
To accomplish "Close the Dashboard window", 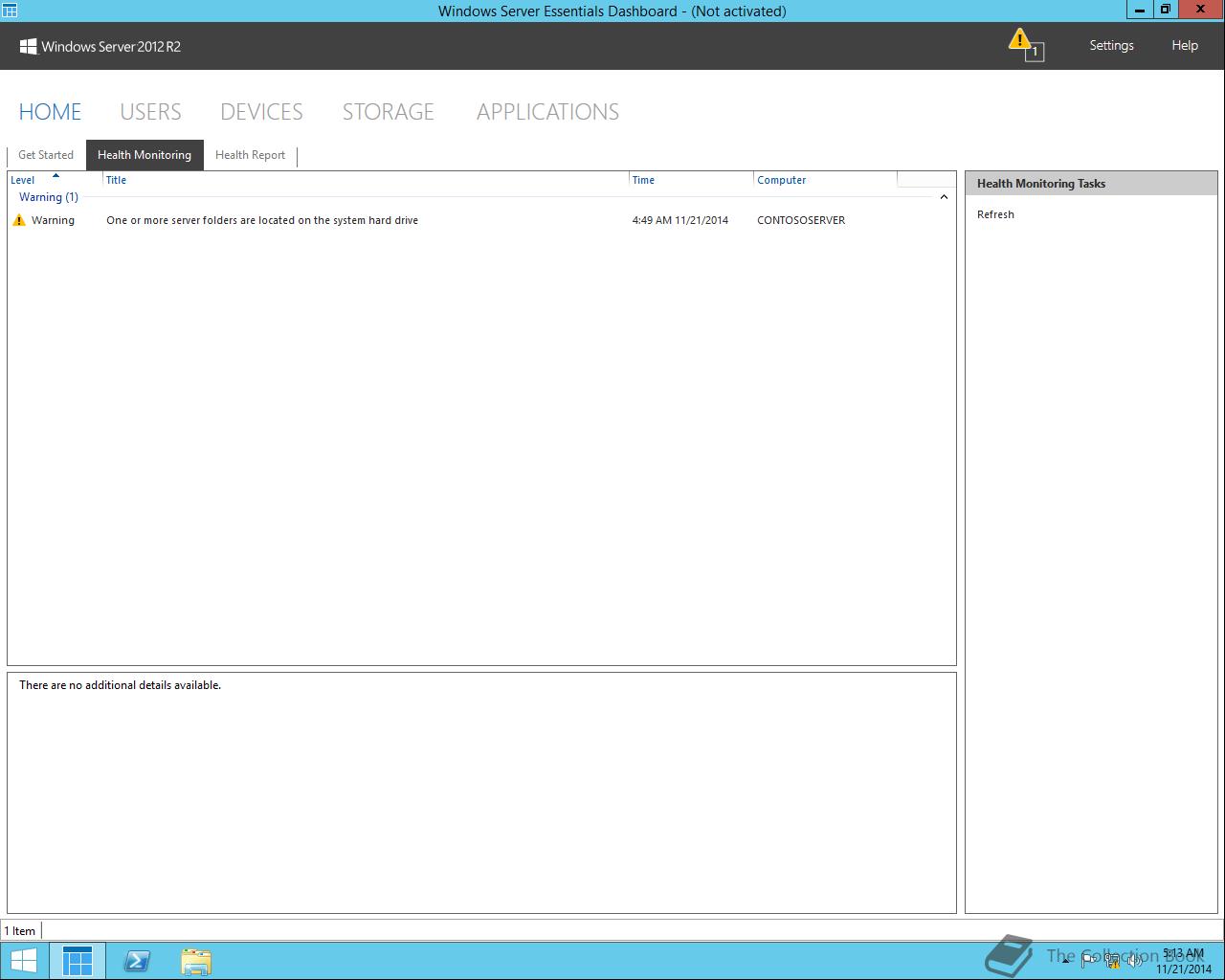I will (x=1200, y=10).
